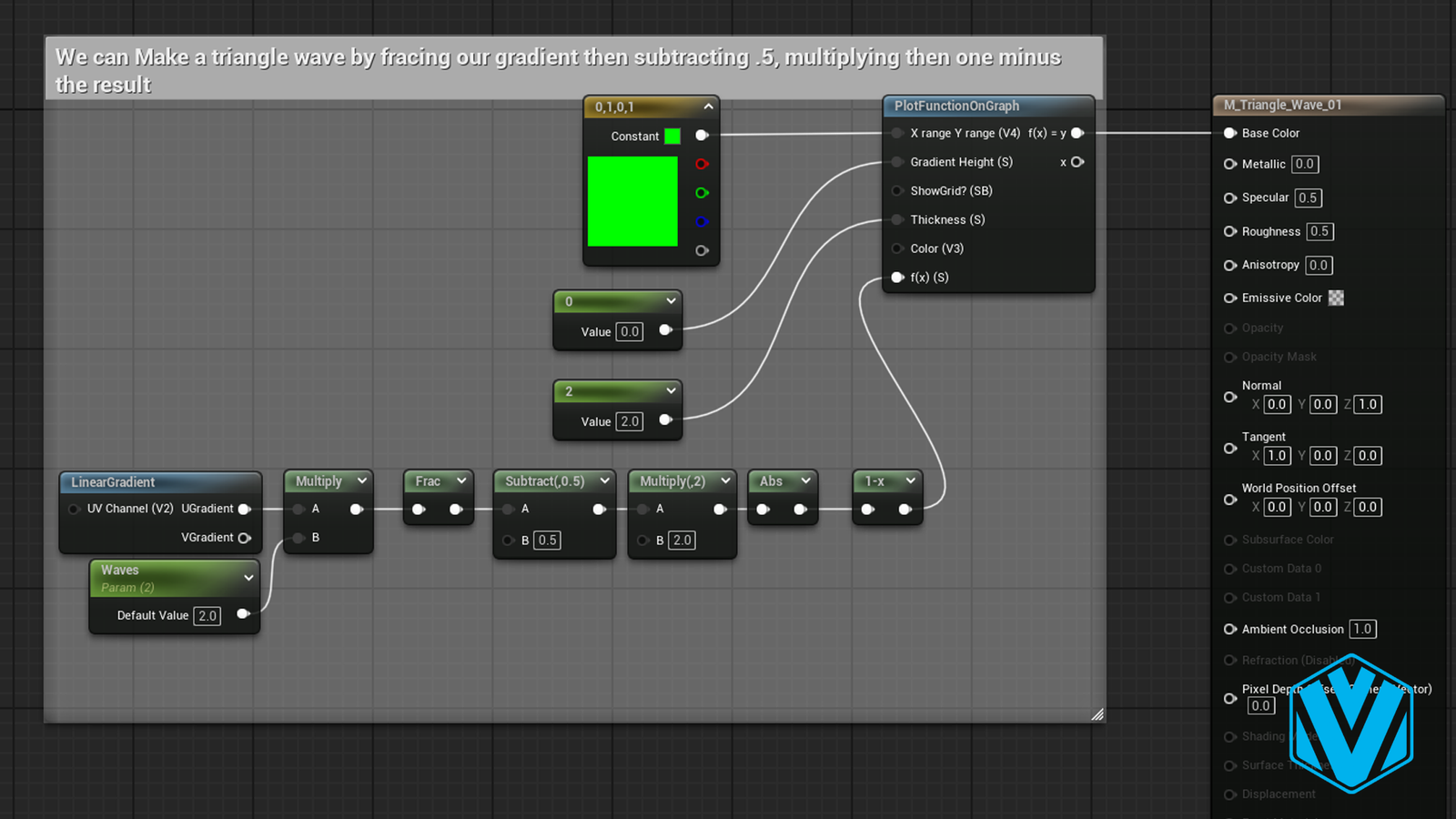Click the Waves parameter output pin
1456x819 pixels.
point(243,614)
